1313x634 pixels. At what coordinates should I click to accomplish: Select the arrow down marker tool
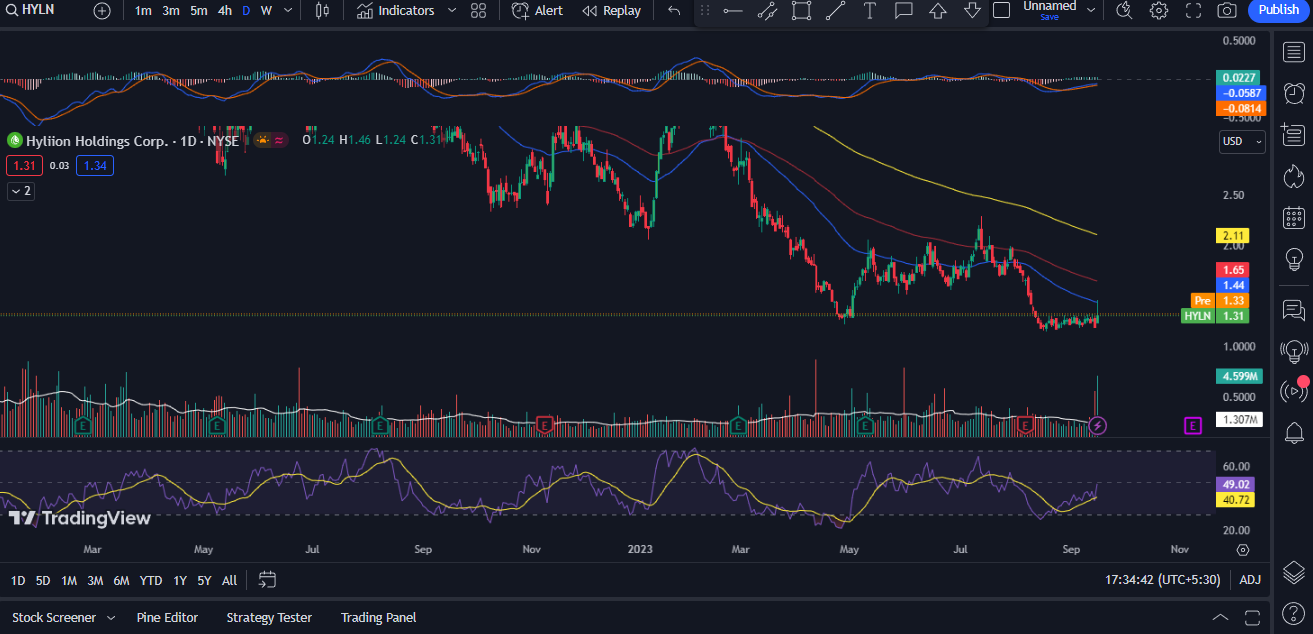pos(972,10)
